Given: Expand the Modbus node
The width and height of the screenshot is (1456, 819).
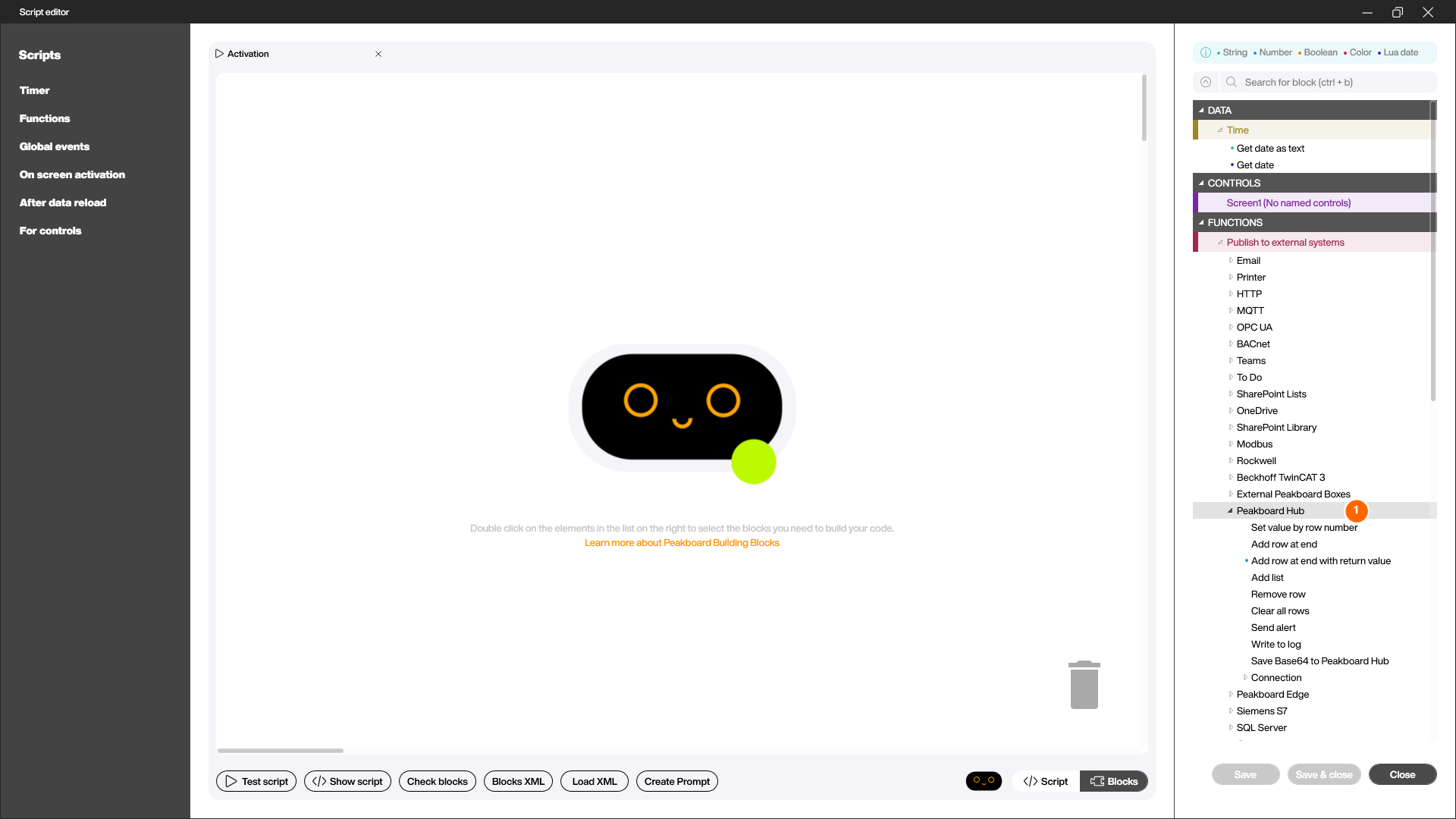Looking at the screenshot, I should [x=1231, y=444].
